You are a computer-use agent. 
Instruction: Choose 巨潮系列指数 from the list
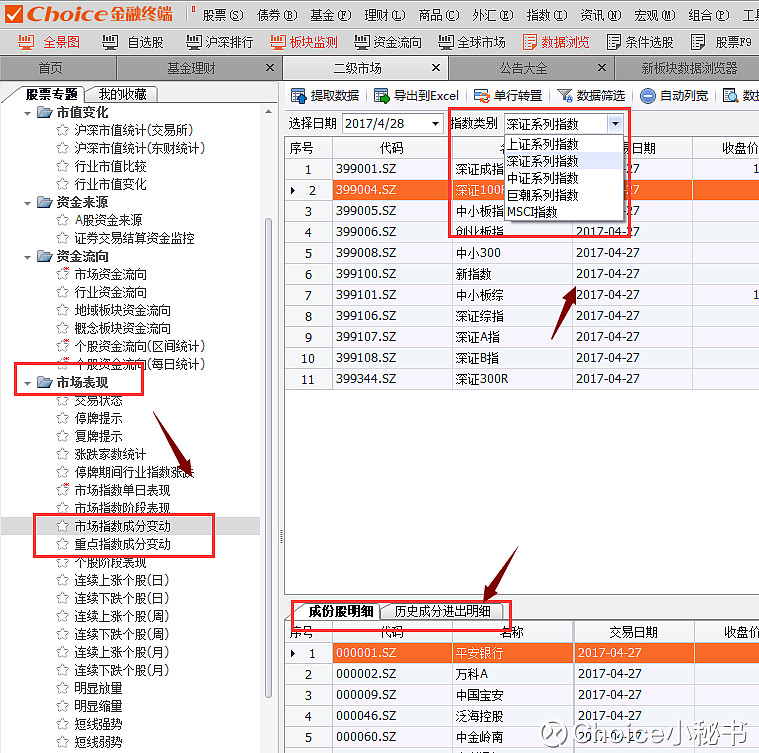[563, 195]
